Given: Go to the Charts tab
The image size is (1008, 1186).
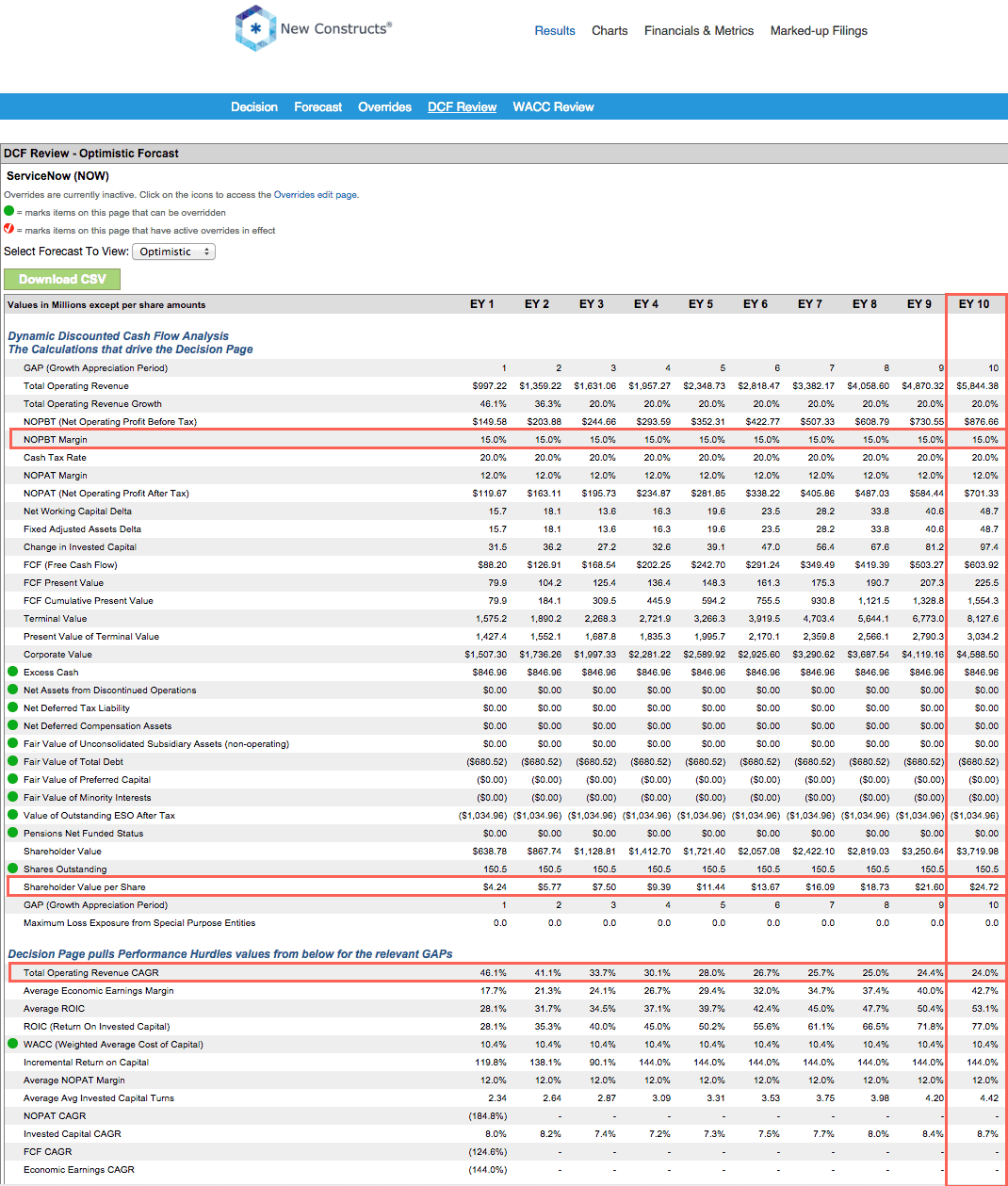Looking at the screenshot, I should tap(610, 30).
